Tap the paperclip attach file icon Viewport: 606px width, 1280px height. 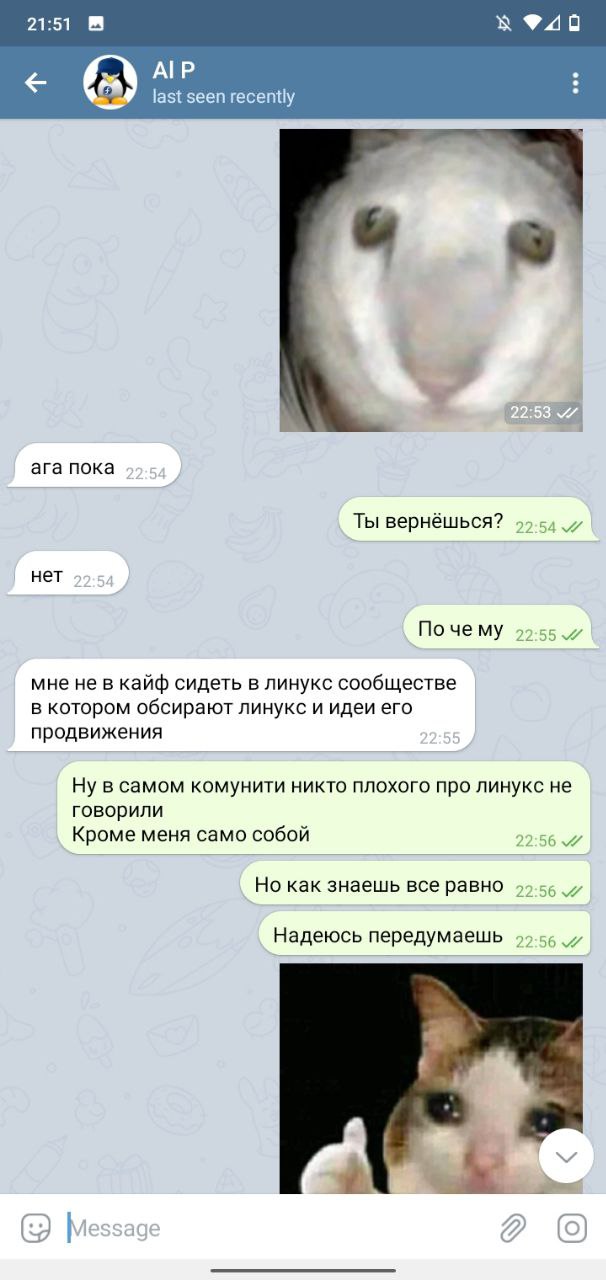513,1227
